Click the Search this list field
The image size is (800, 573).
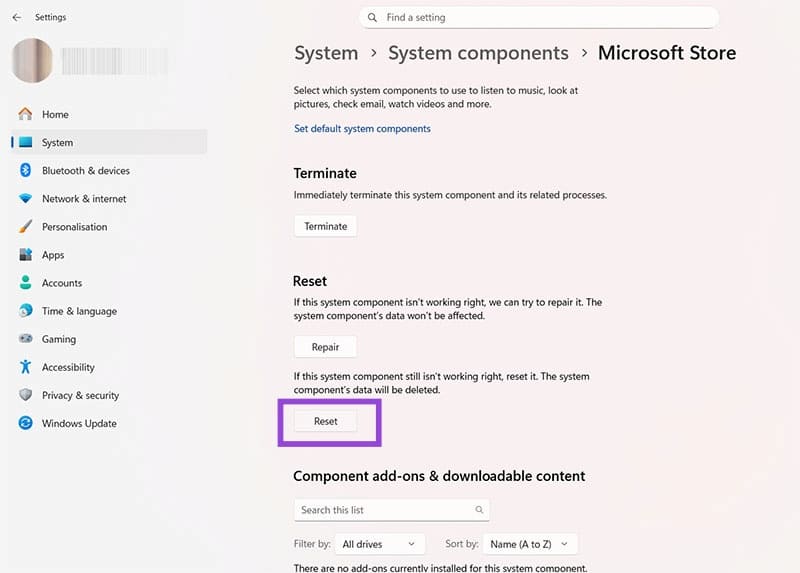coord(392,510)
